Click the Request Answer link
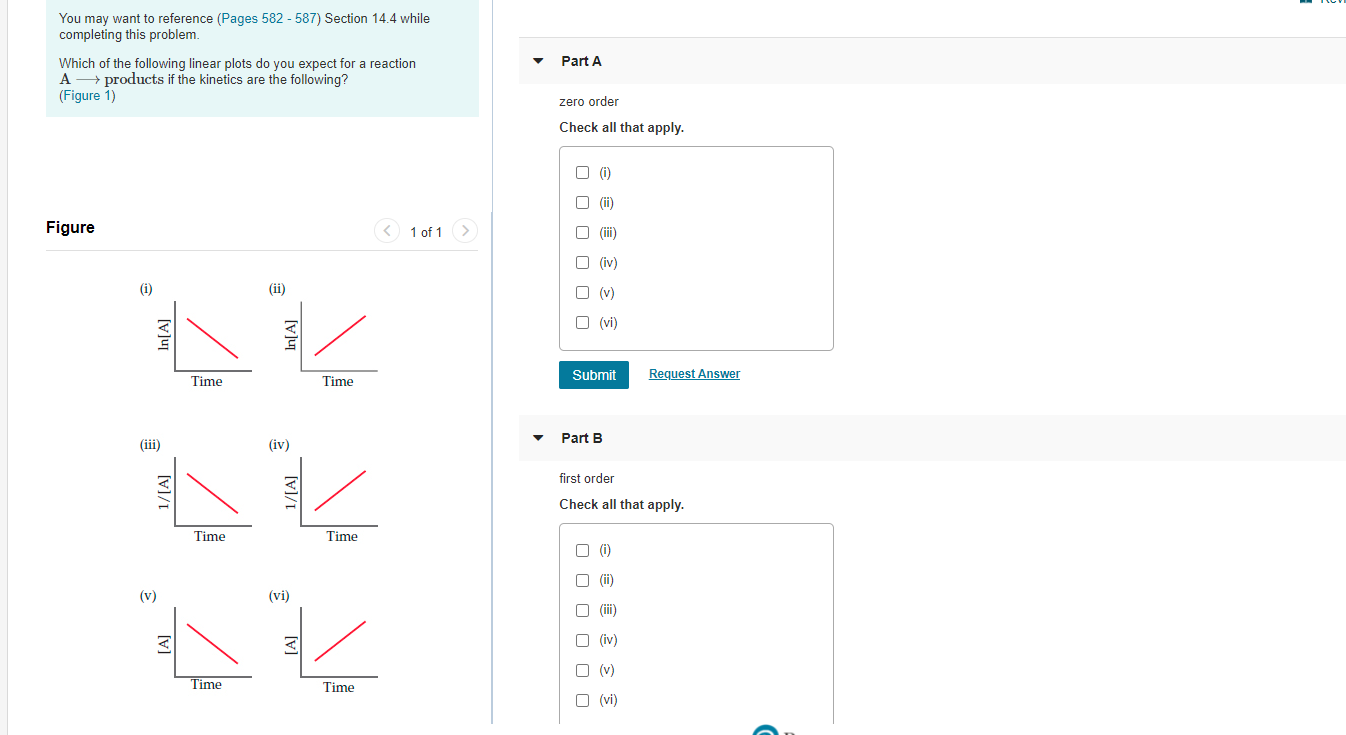This screenshot has height=735, width=1346. click(x=694, y=373)
